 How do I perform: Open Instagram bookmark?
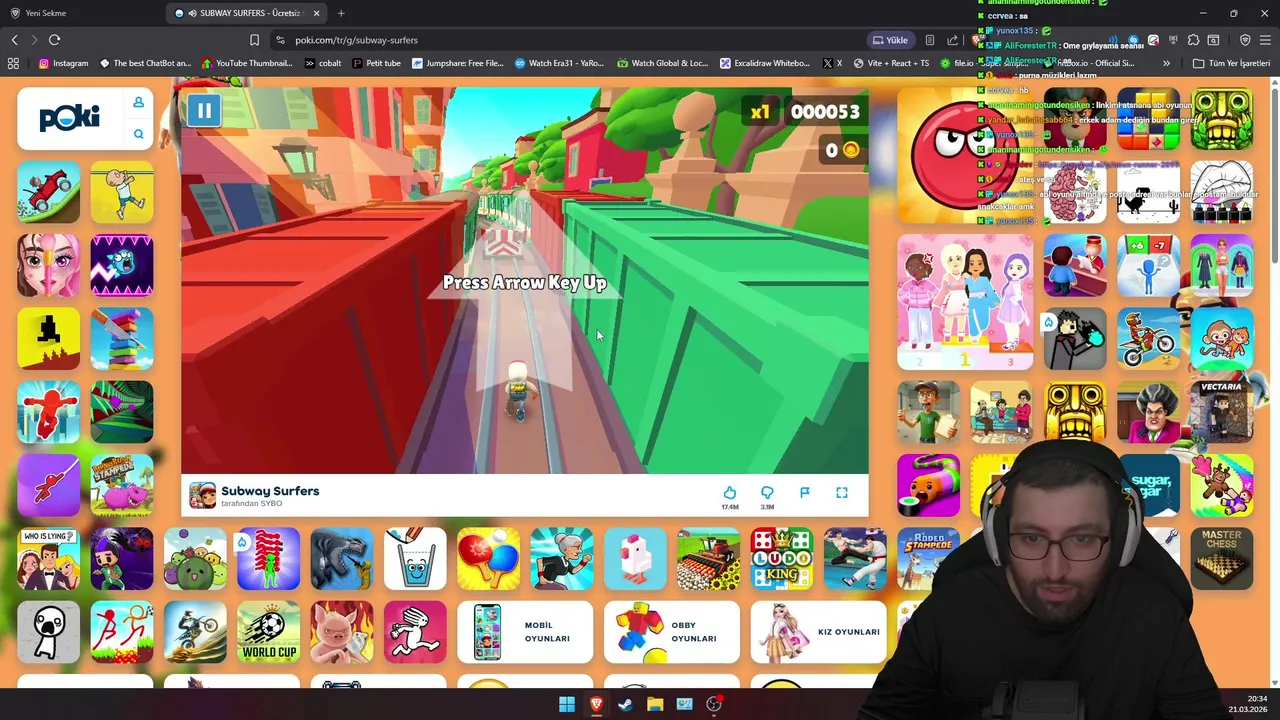tap(63, 63)
